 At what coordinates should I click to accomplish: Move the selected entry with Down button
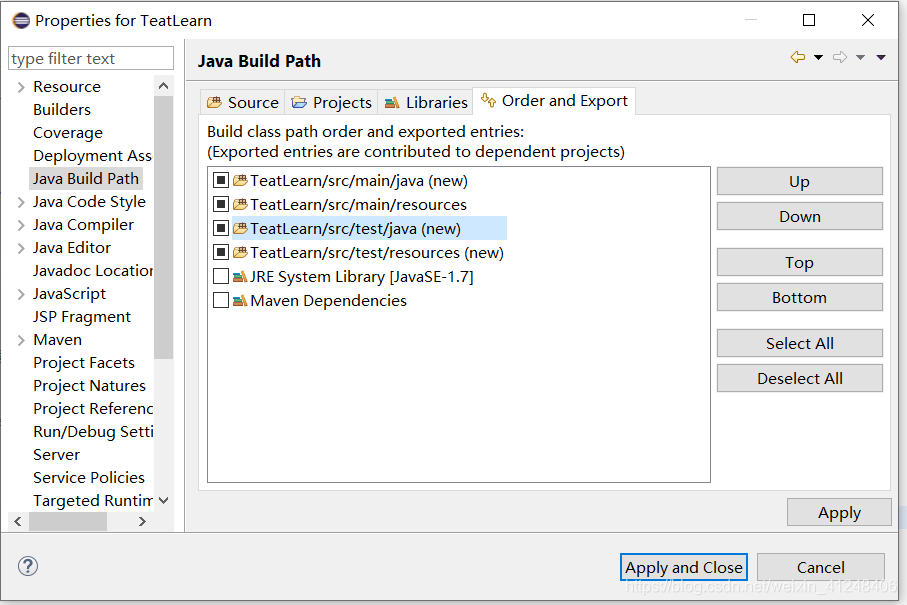pos(799,216)
